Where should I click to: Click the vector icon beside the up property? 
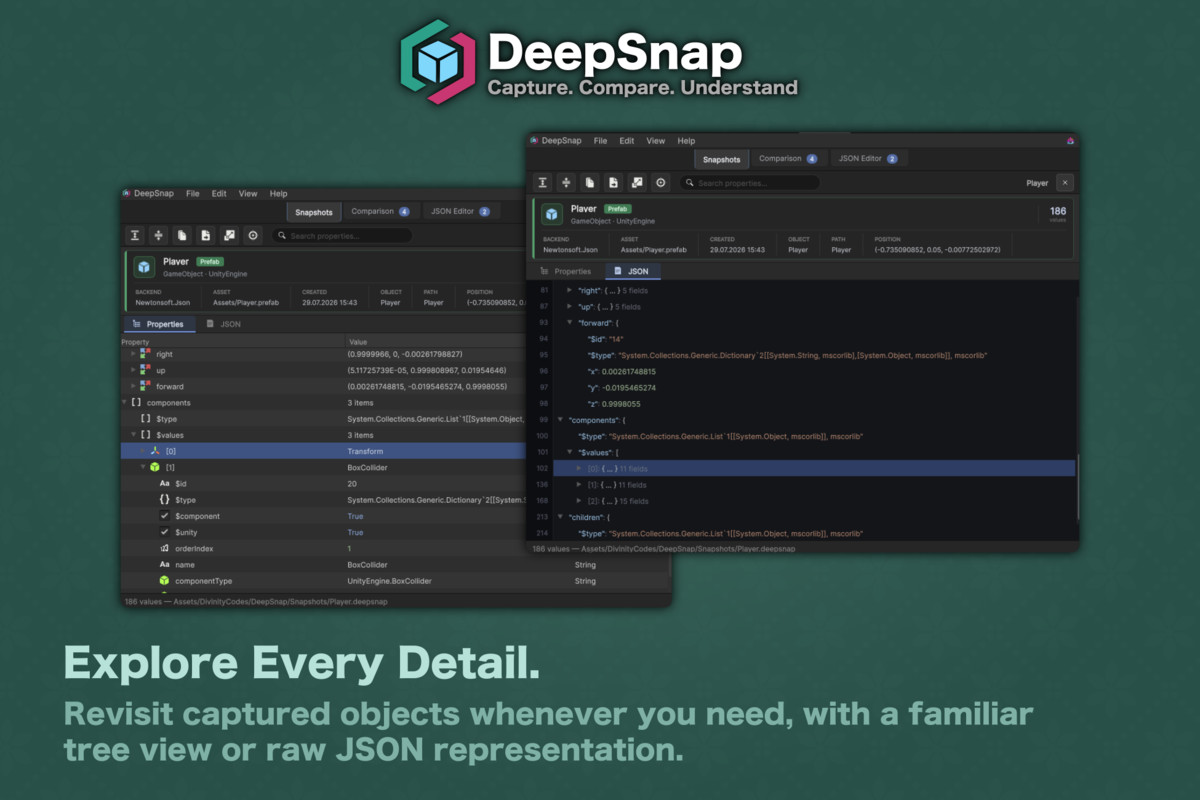[x=146, y=370]
